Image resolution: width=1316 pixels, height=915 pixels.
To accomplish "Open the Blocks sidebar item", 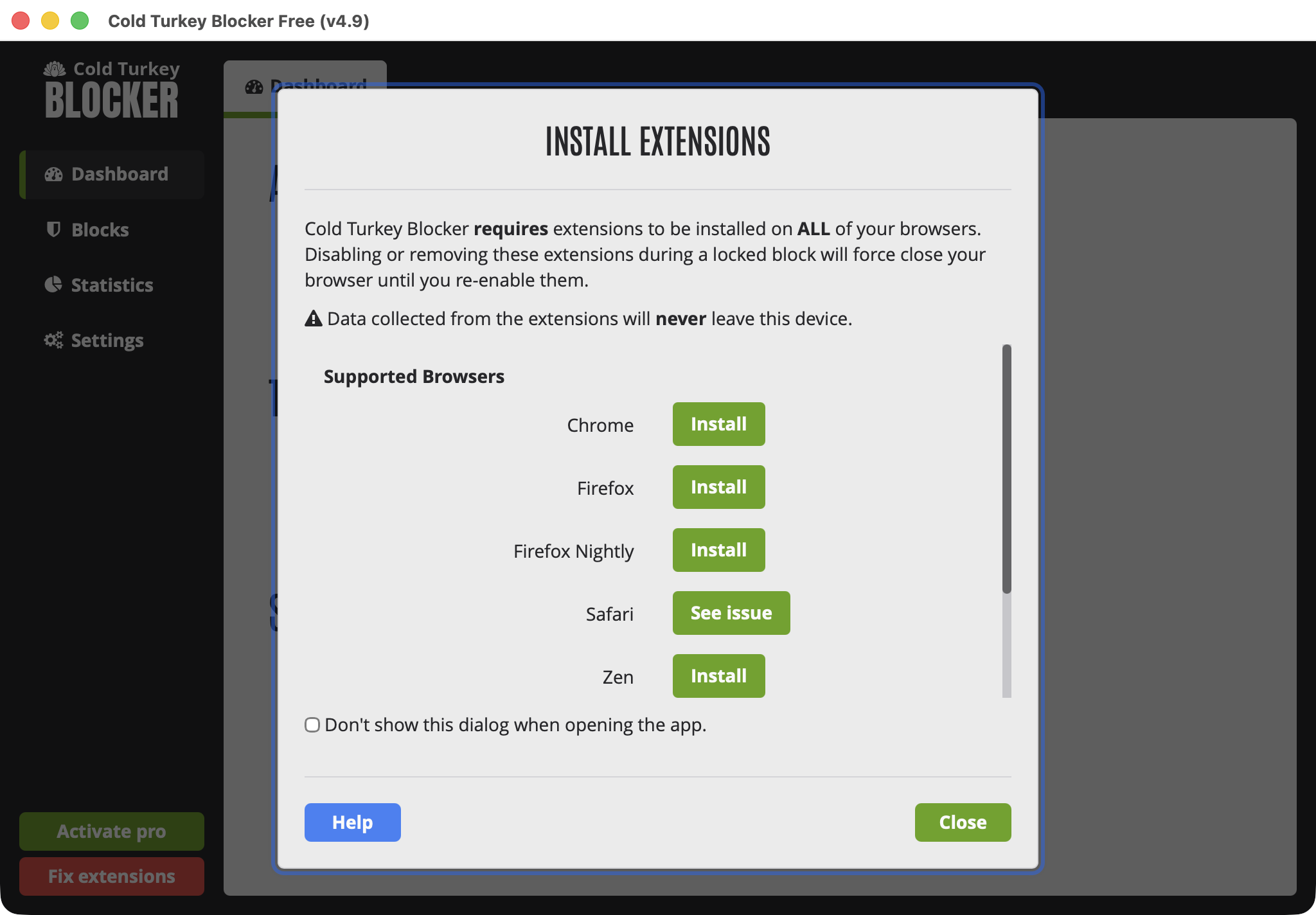I will (x=112, y=229).
